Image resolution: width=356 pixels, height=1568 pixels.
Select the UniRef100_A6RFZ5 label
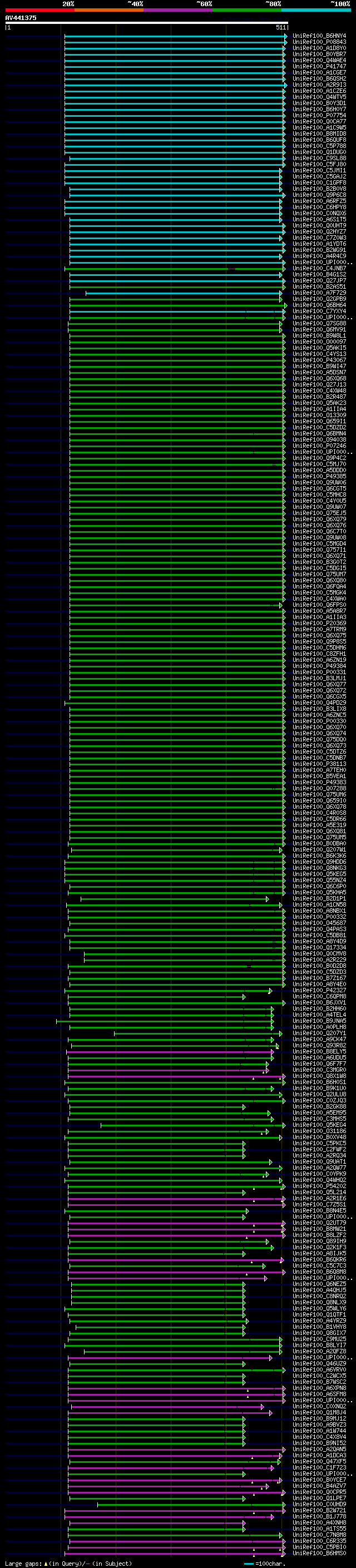coord(319,201)
